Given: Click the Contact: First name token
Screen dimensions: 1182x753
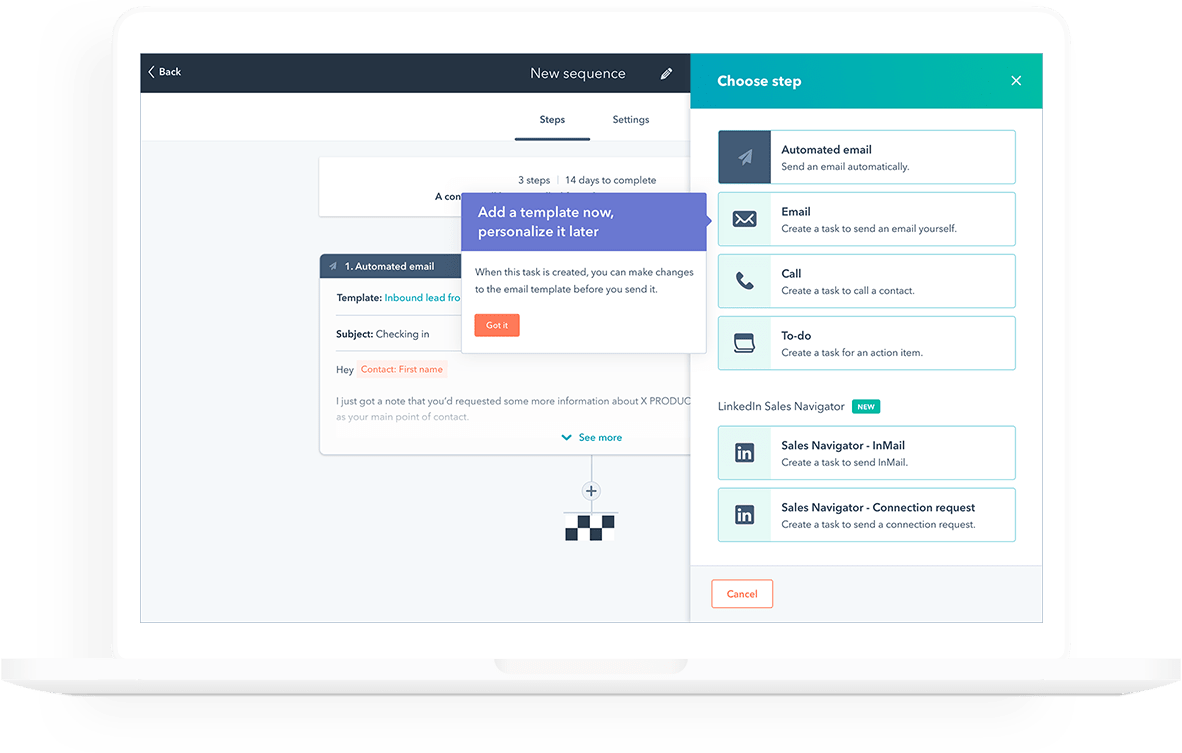Looking at the screenshot, I should point(402,370).
